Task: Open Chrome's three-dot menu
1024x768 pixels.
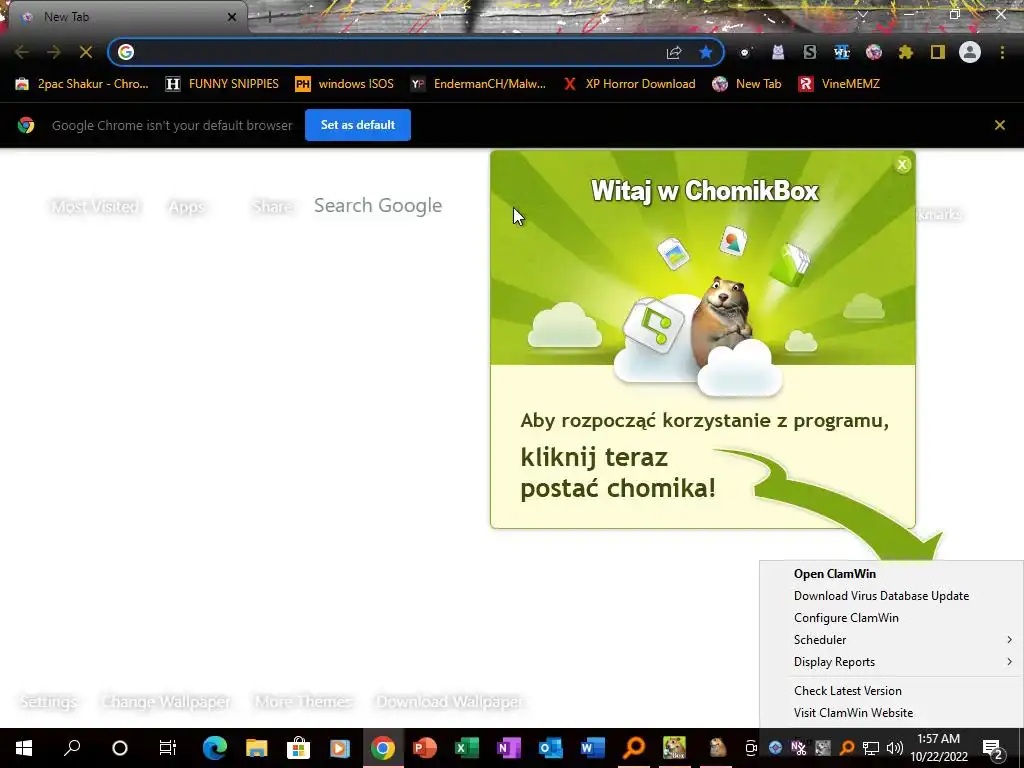Action: click(1002, 52)
